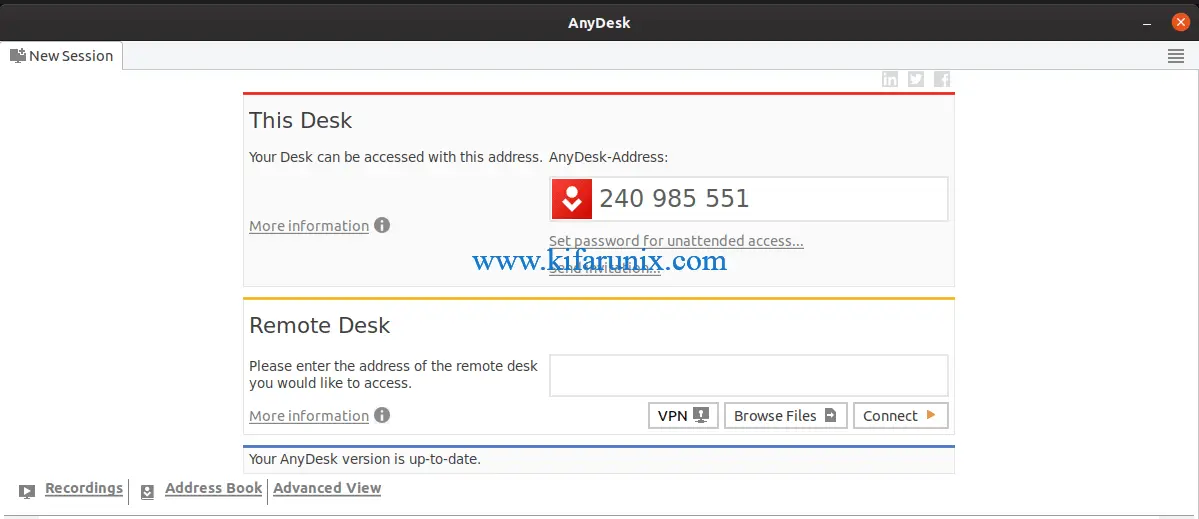This screenshot has width=1199, height=519.
Task: Open the Address Book link
Action: (213, 488)
